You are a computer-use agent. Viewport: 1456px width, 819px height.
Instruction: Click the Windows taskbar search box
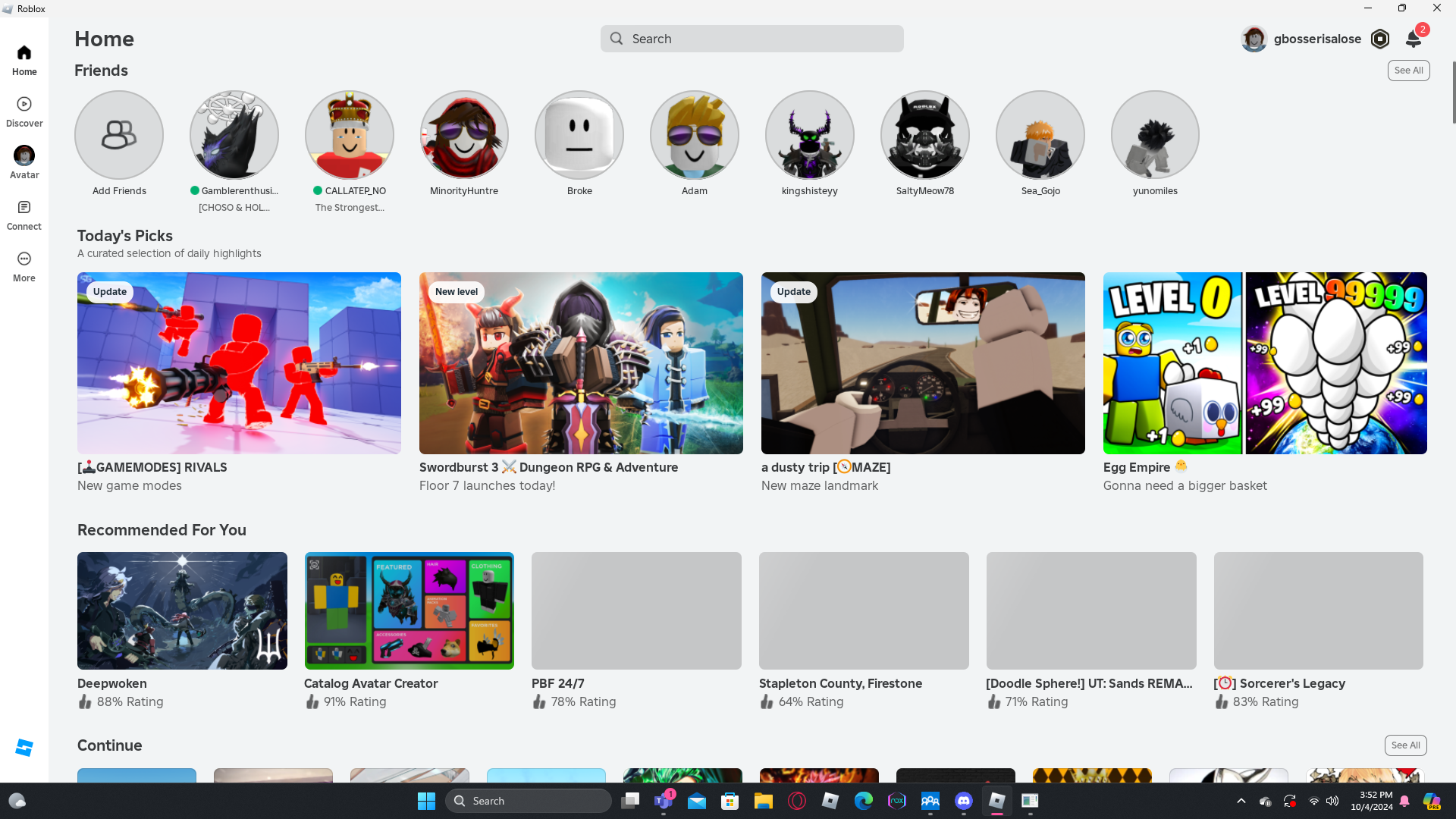tap(528, 801)
